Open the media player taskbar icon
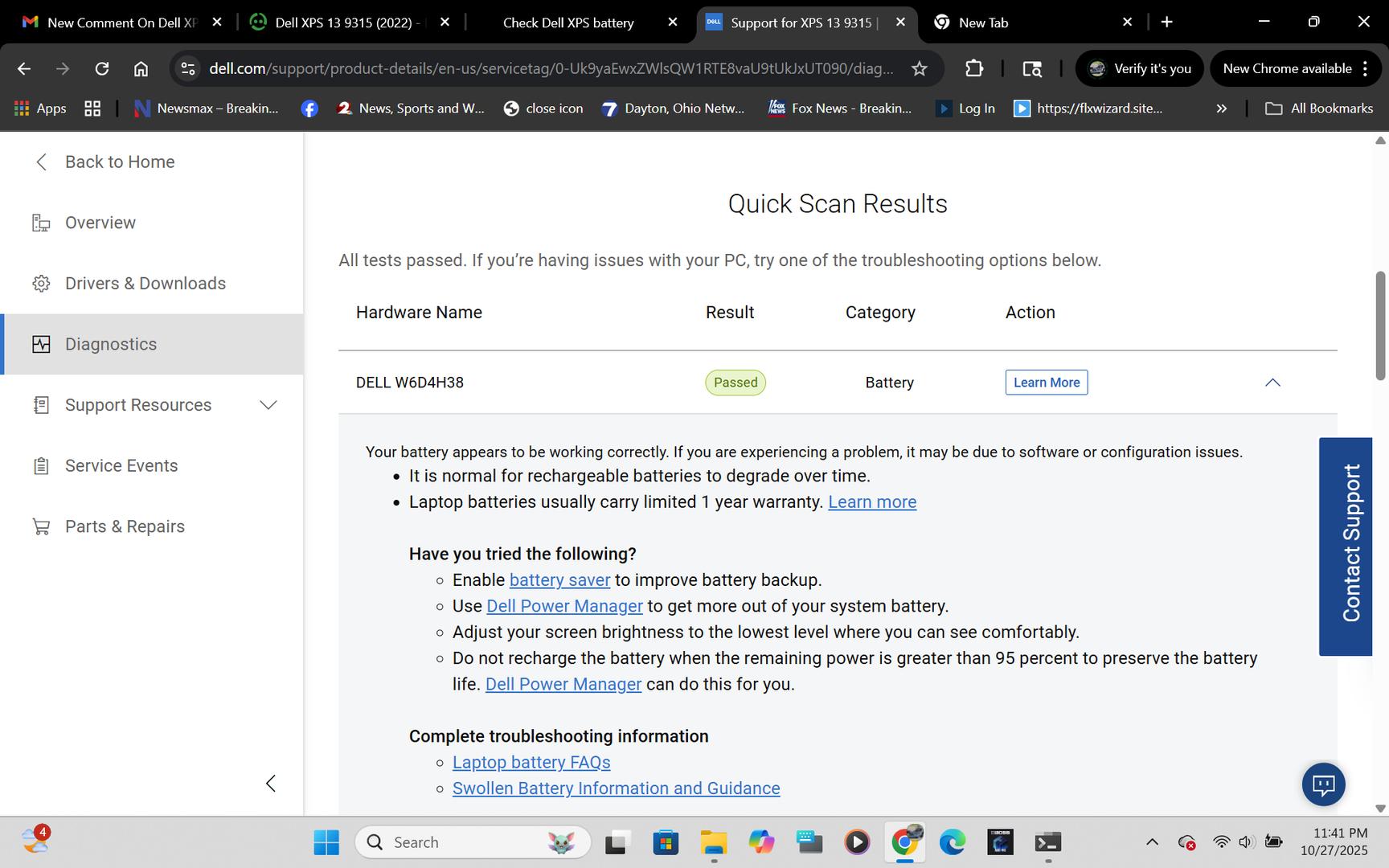The image size is (1389, 868). (x=857, y=842)
